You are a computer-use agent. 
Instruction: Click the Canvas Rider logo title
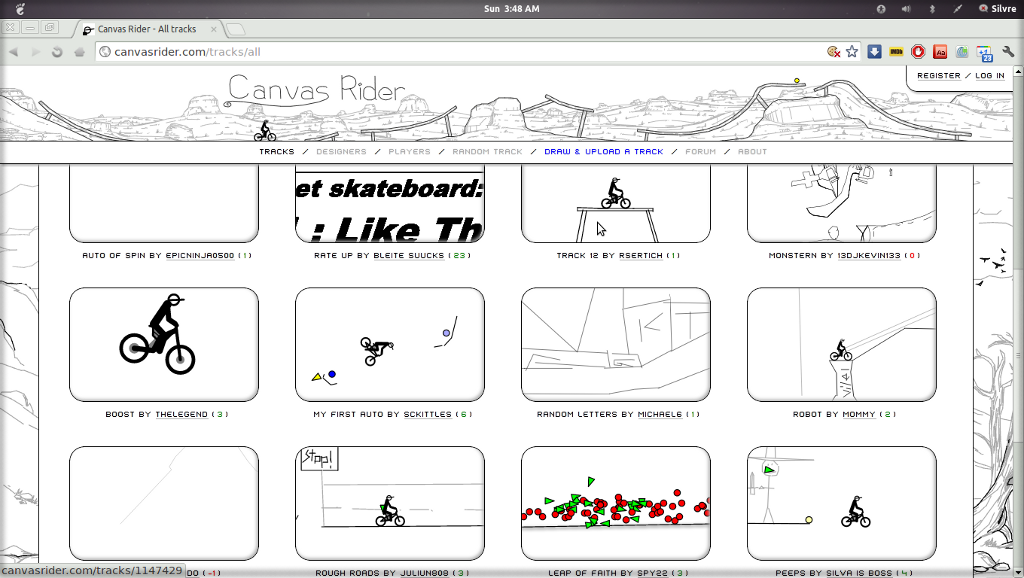(317, 89)
